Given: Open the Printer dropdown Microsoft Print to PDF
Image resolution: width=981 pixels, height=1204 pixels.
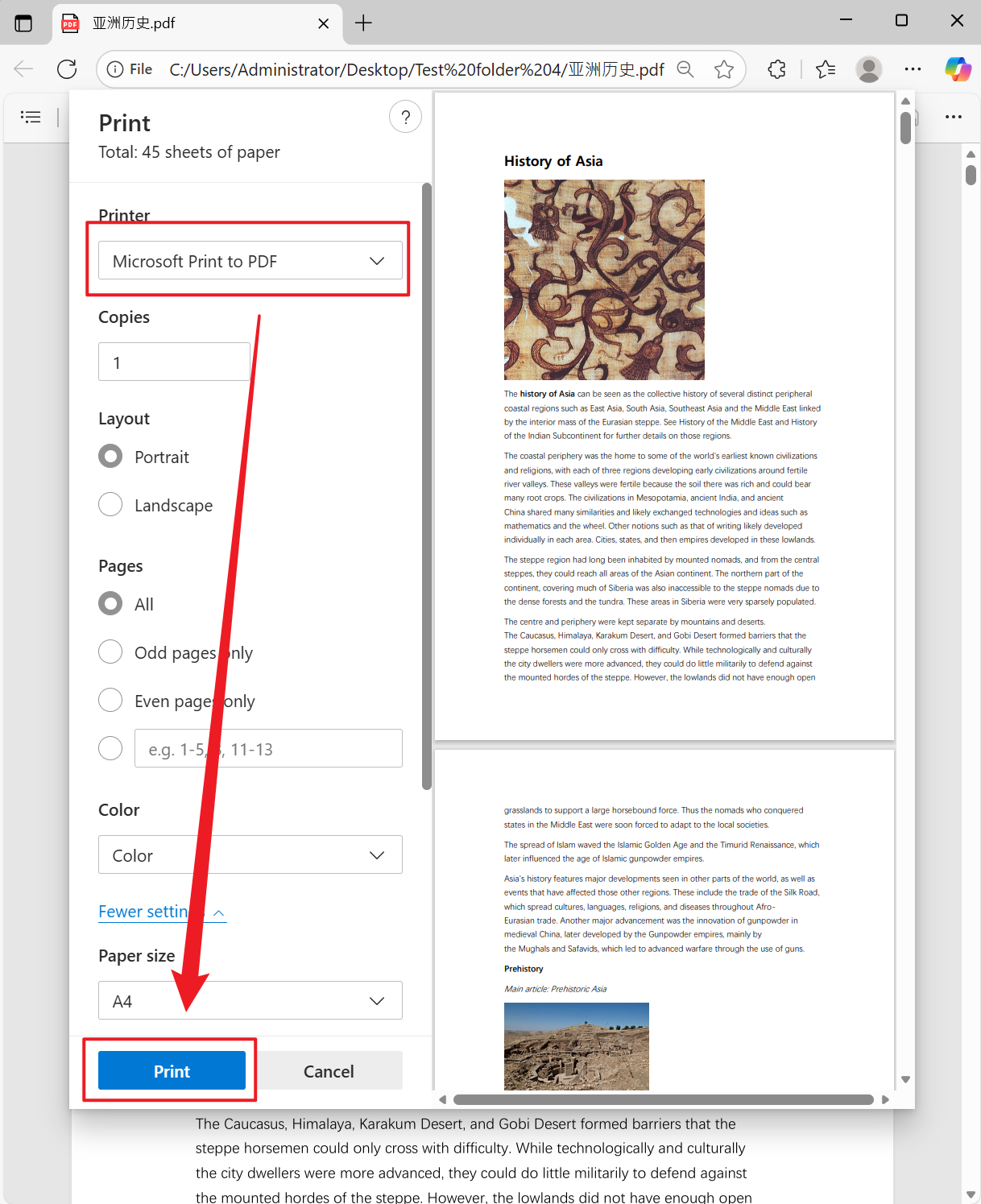Looking at the screenshot, I should click(250, 261).
